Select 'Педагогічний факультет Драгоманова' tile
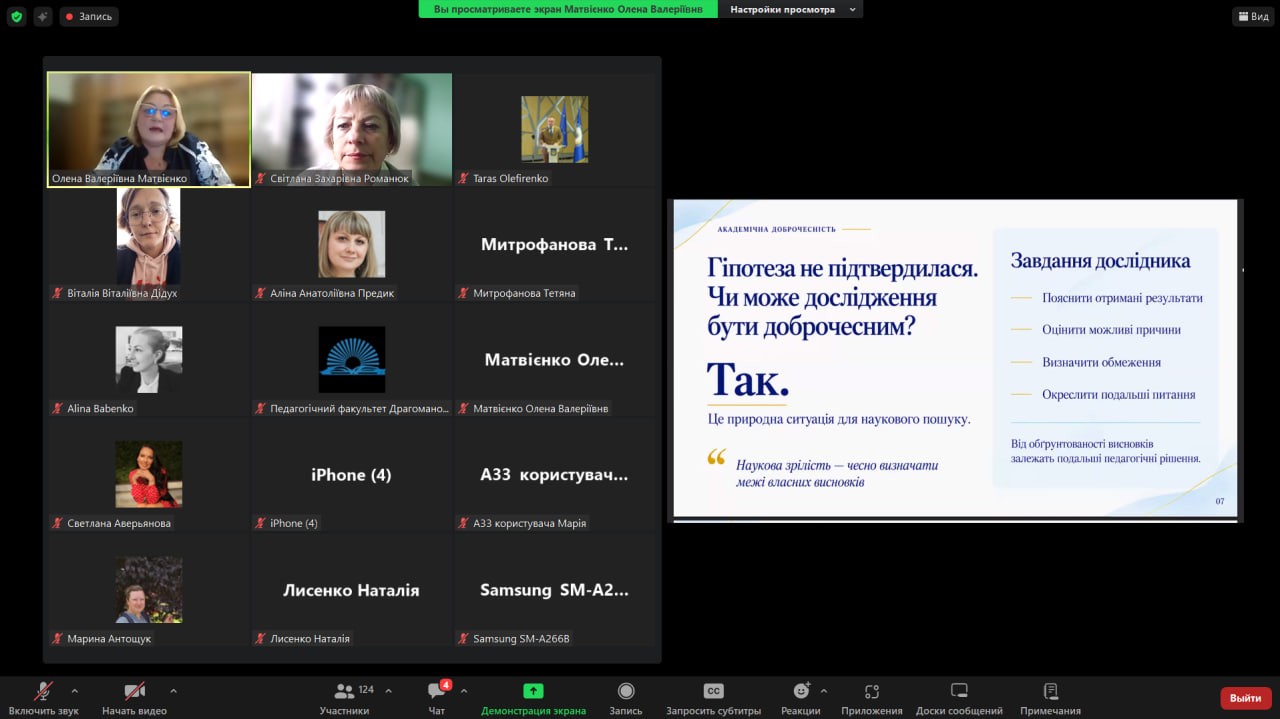Screen dimensions: 1280x719 [352, 359]
